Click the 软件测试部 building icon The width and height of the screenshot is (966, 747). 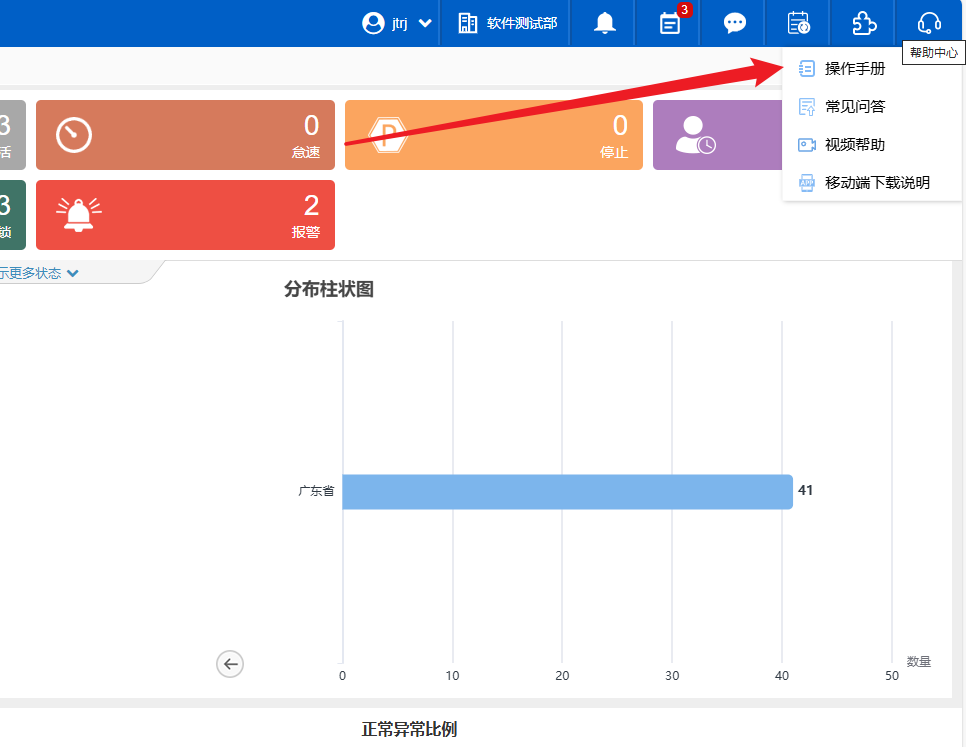468,23
